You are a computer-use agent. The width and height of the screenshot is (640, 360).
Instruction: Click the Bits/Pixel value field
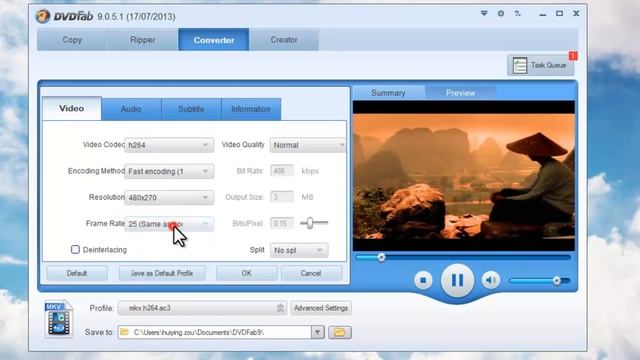pyautogui.click(x=282, y=223)
